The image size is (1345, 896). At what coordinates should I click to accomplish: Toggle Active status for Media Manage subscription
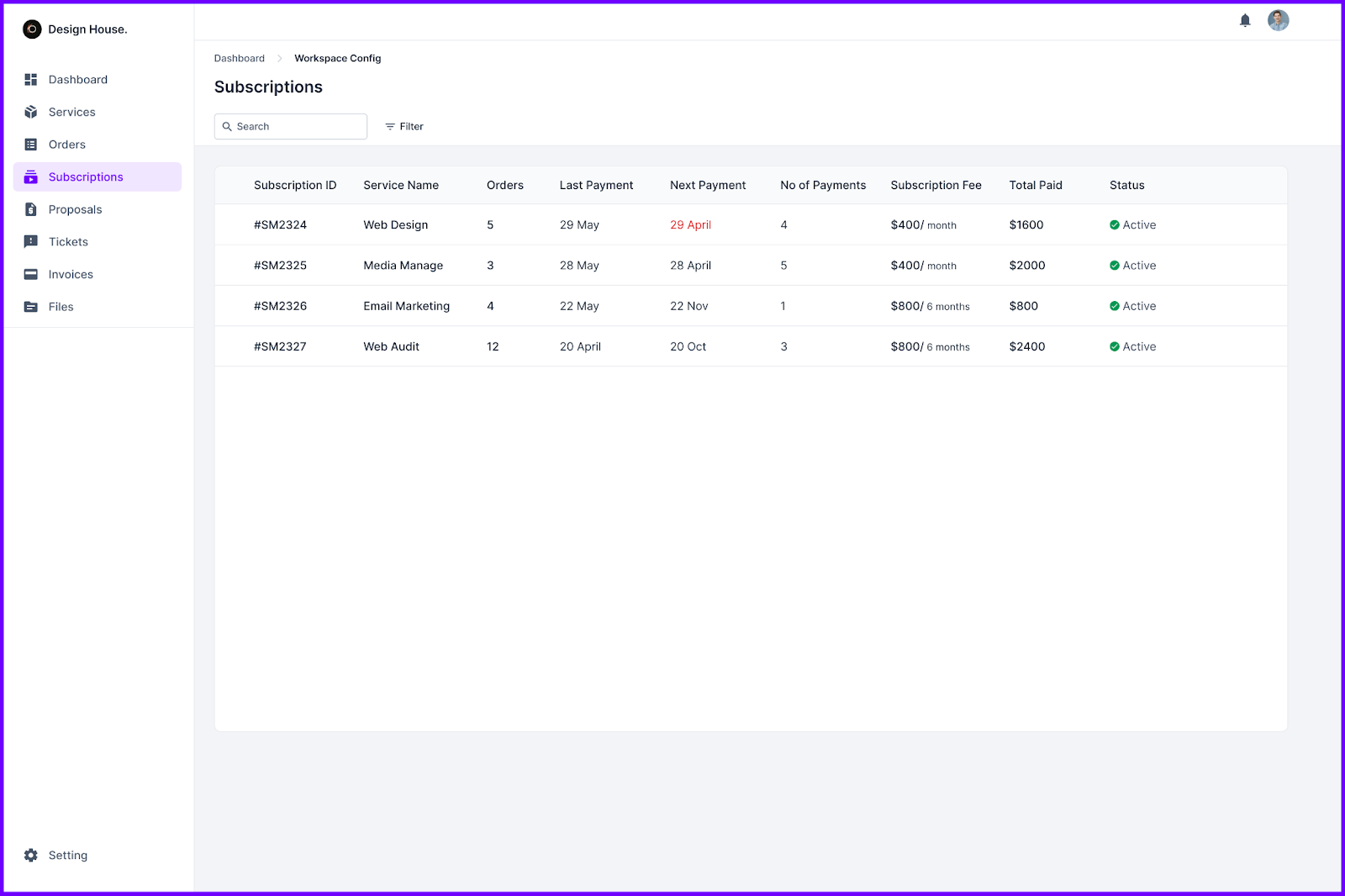tap(1114, 265)
